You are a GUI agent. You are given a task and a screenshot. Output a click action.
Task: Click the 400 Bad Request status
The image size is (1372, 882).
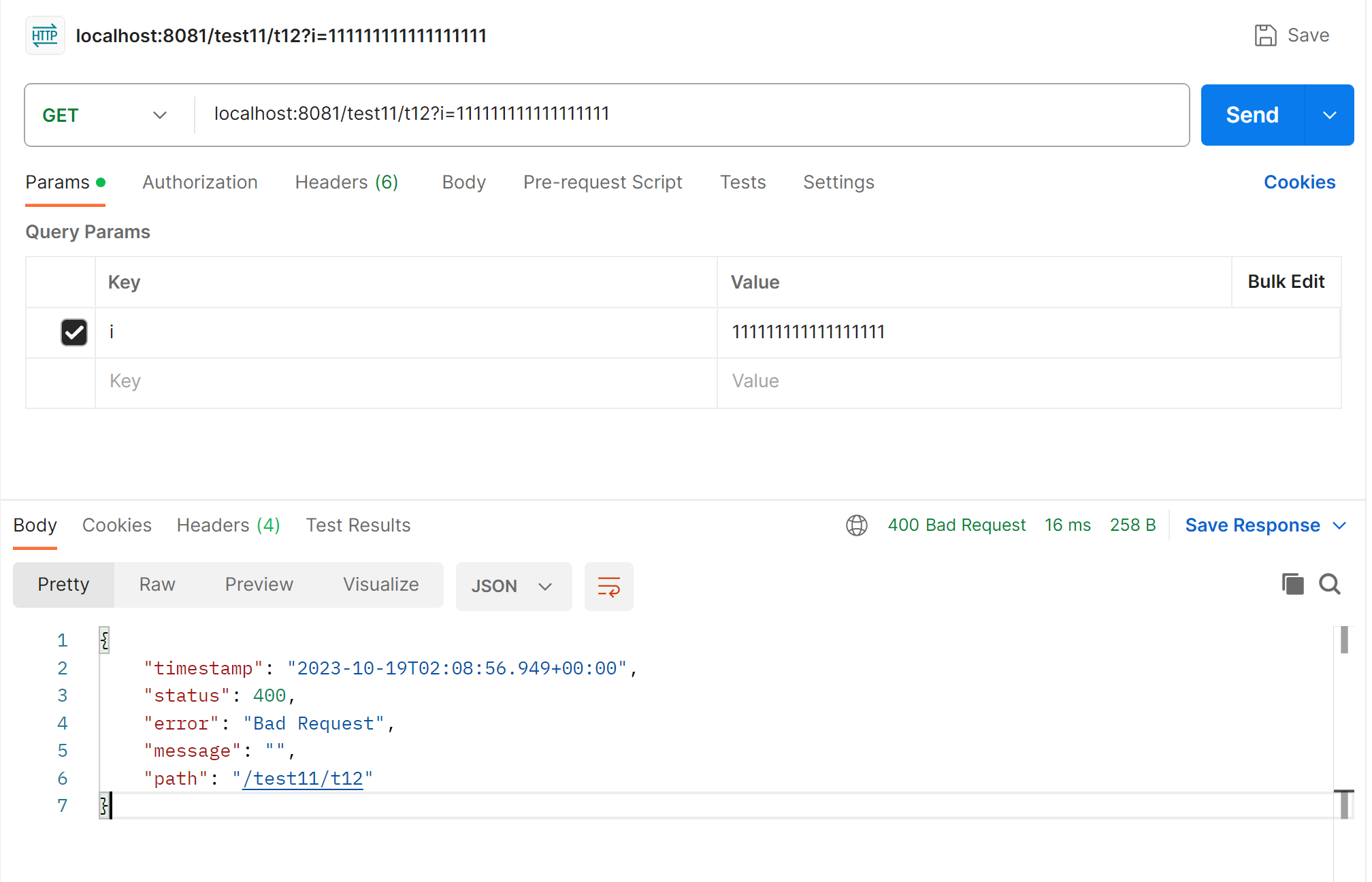click(956, 525)
